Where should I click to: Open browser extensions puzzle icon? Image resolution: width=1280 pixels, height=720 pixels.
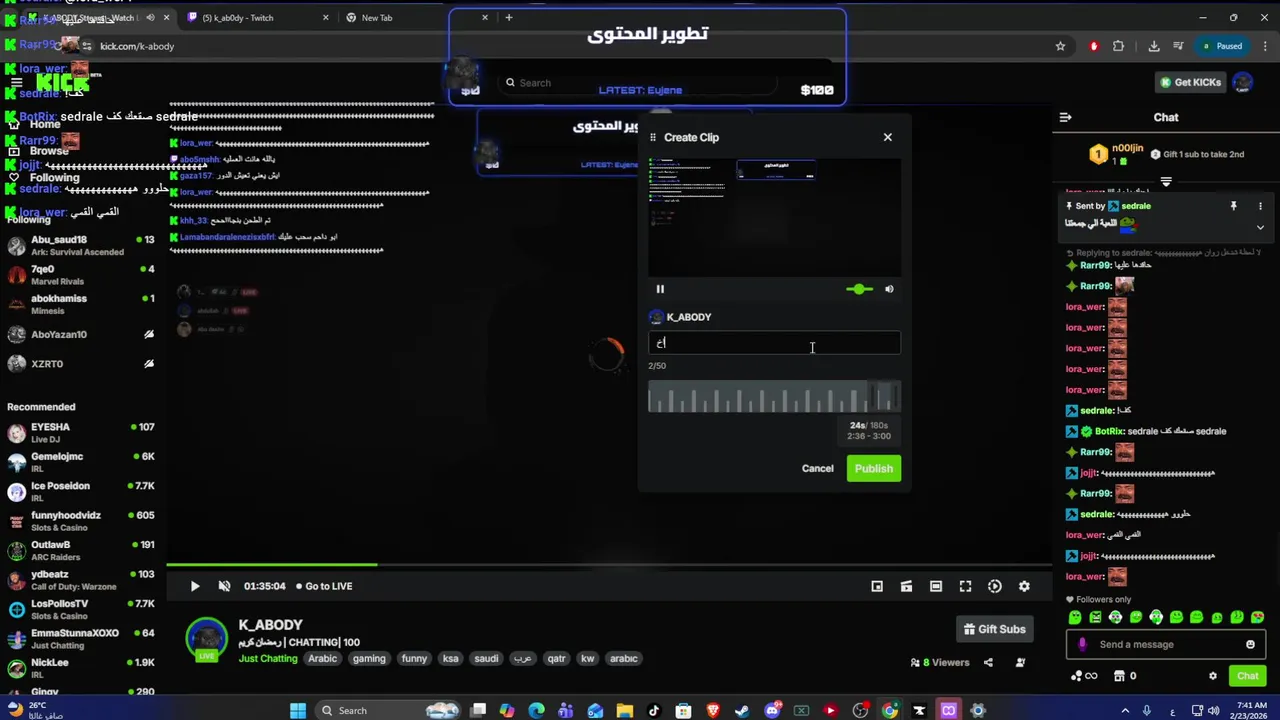(x=1118, y=46)
